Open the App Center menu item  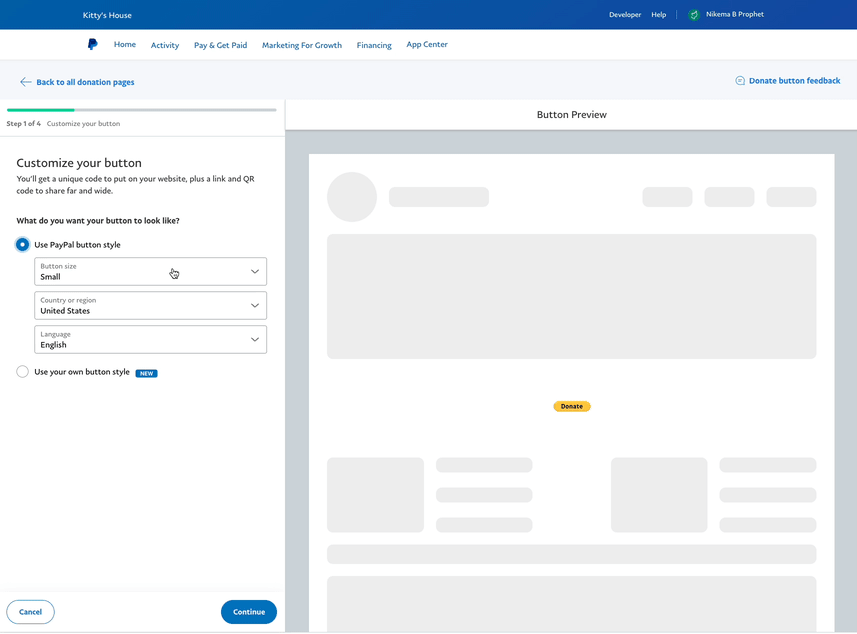pos(427,44)
